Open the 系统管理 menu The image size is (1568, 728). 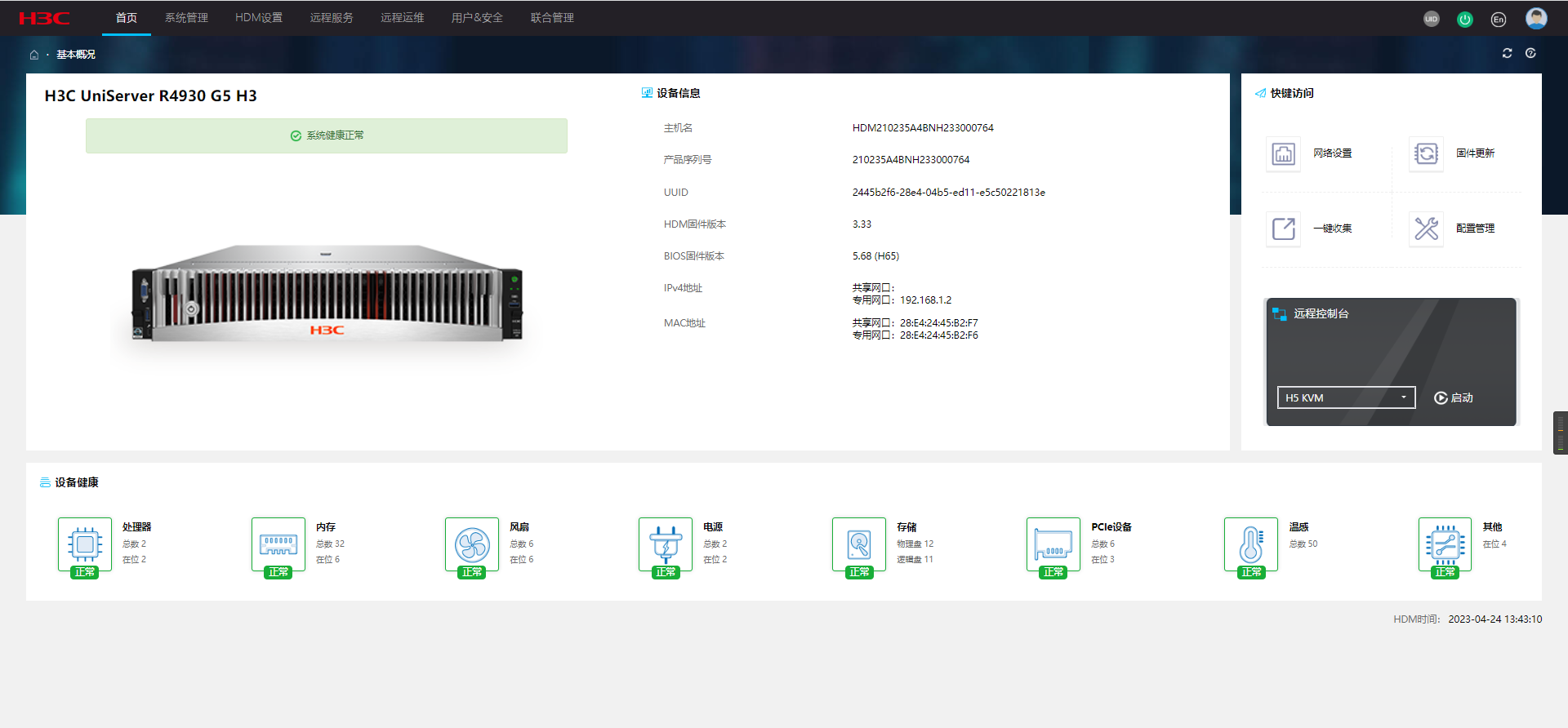186,18
